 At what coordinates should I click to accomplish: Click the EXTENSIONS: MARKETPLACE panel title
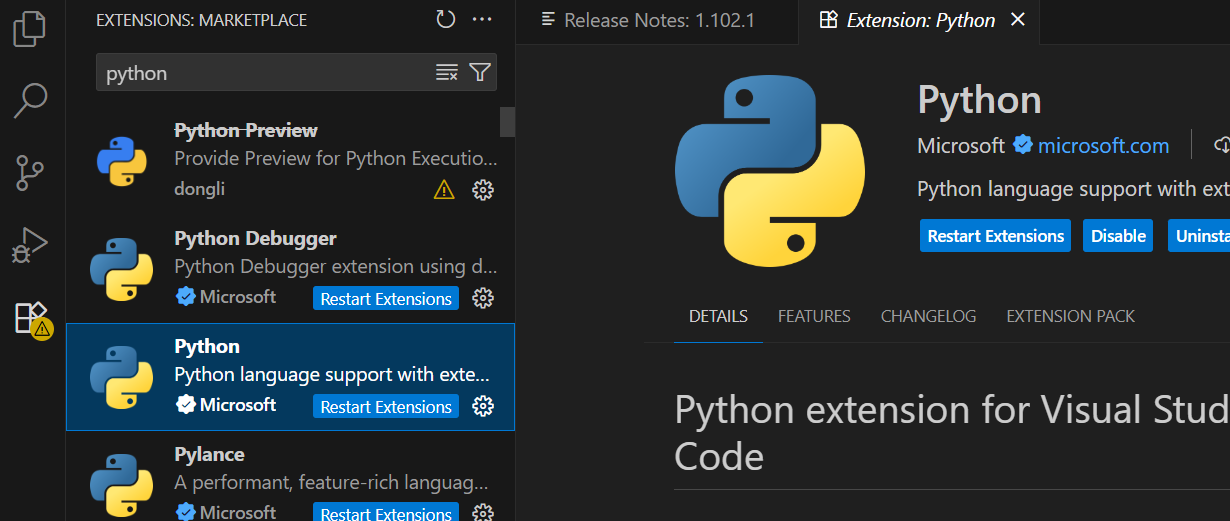tap(201, 20)
